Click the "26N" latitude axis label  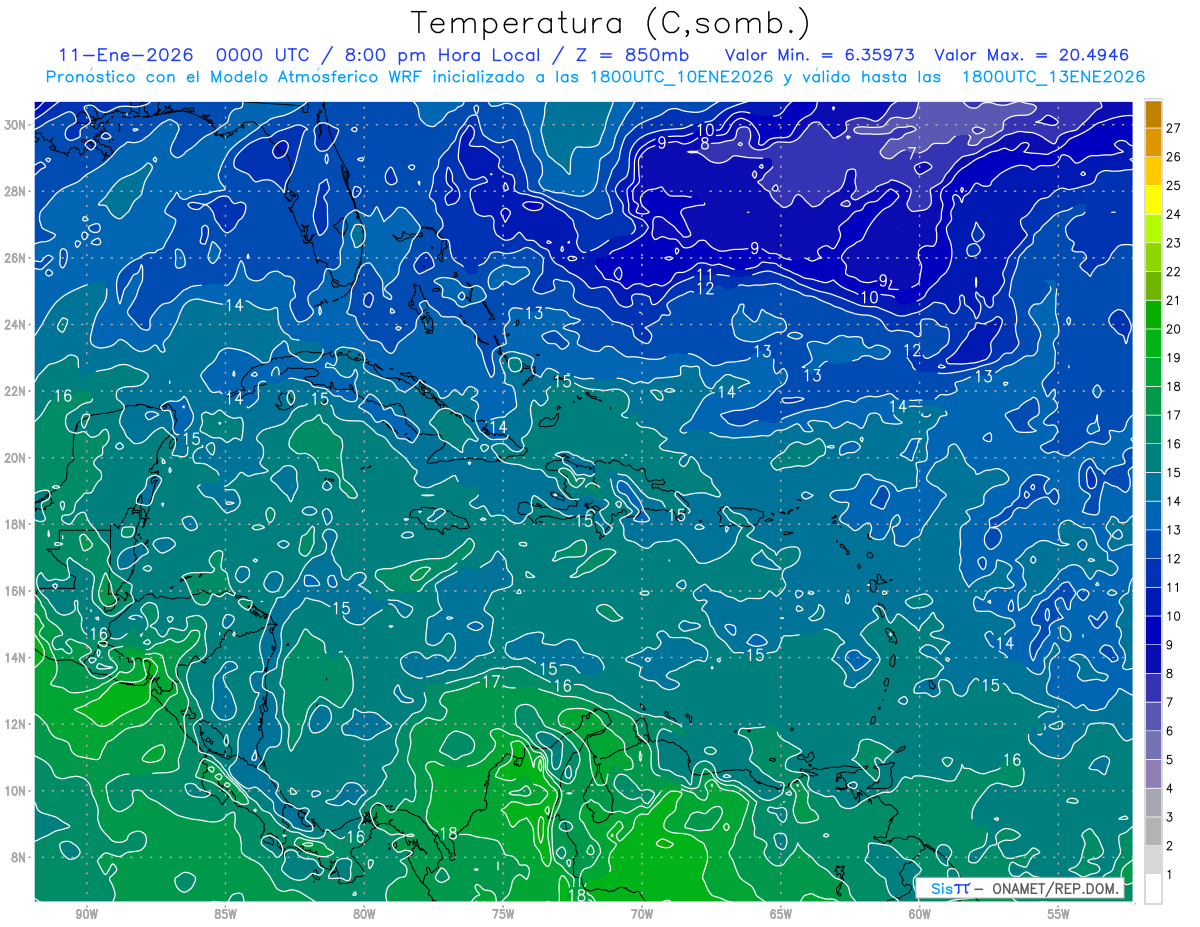click(17, 258)
